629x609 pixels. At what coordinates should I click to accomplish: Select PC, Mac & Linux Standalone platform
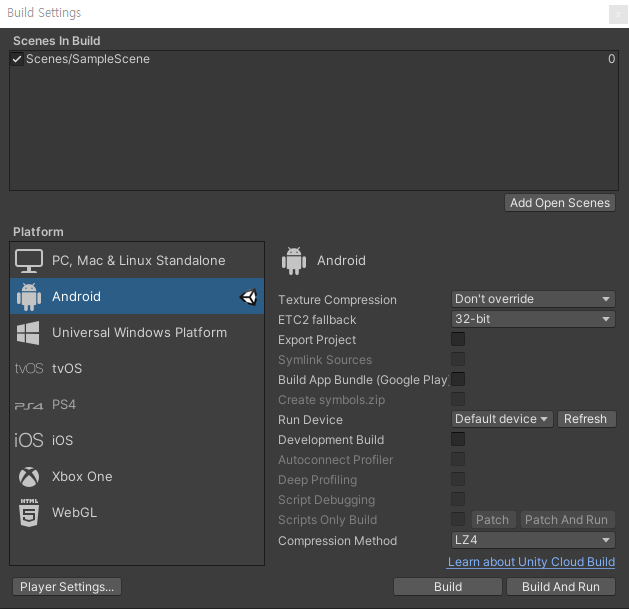[137, 260]
